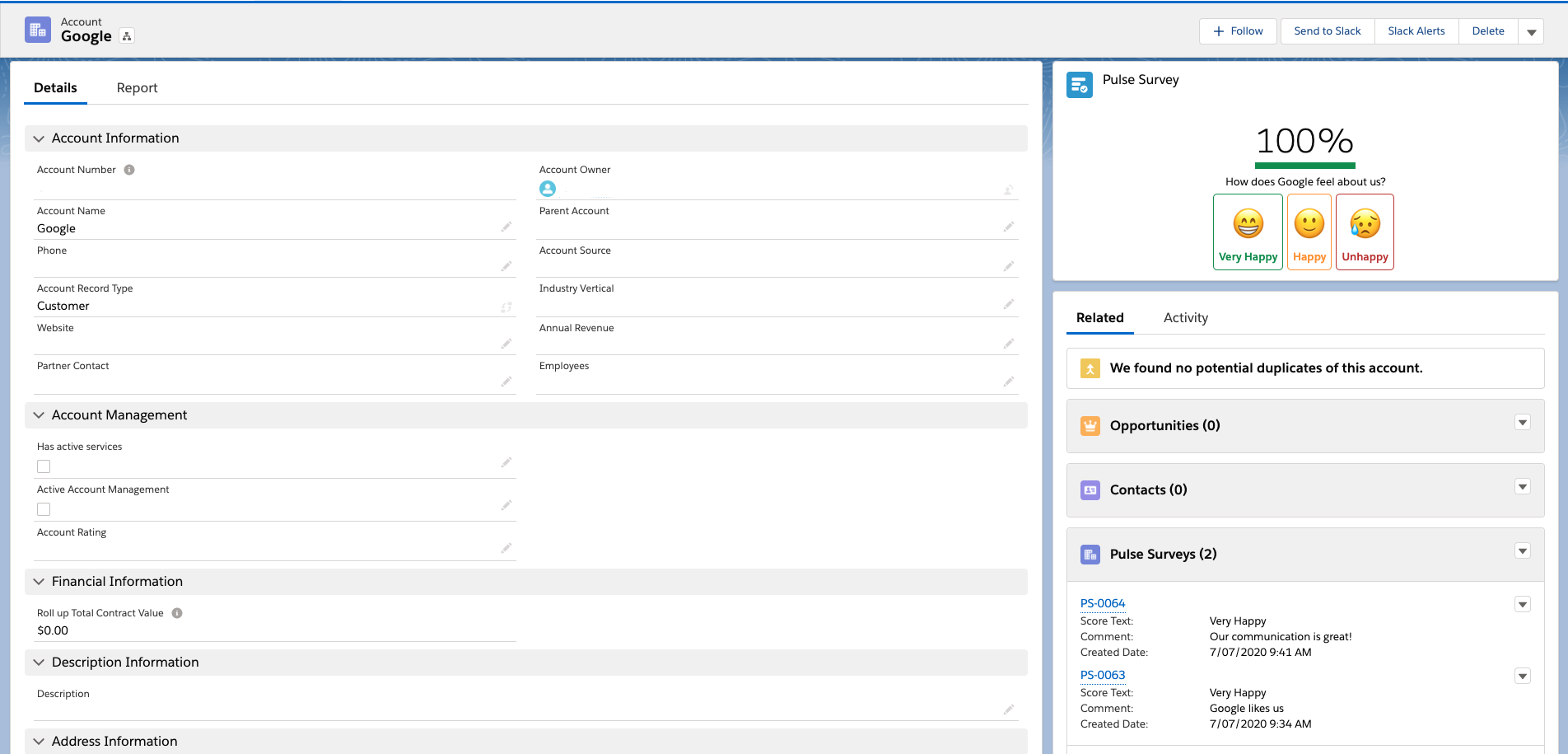This screenshot has width=1568, height=754.
Task: Enable the Active Account Management checkbox
Action: pos(44,509)
